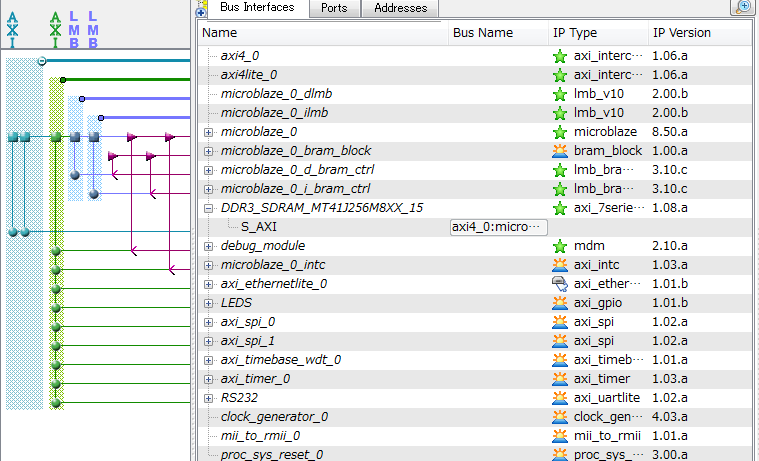Click the clock_generator IP type icon

[x=560, y=417]
